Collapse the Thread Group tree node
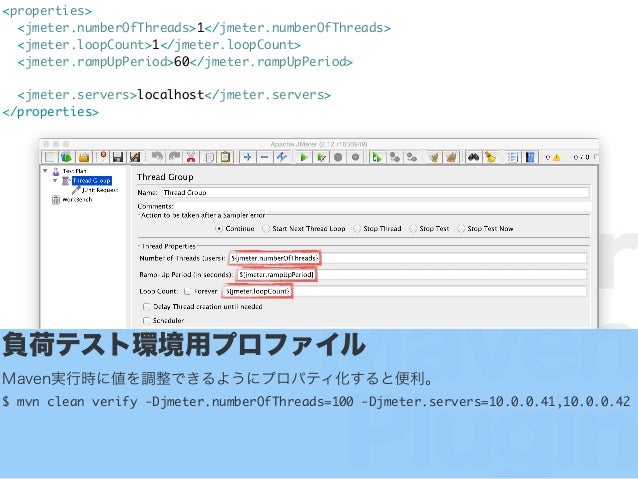The image size is (638, 479). point(55,181)
